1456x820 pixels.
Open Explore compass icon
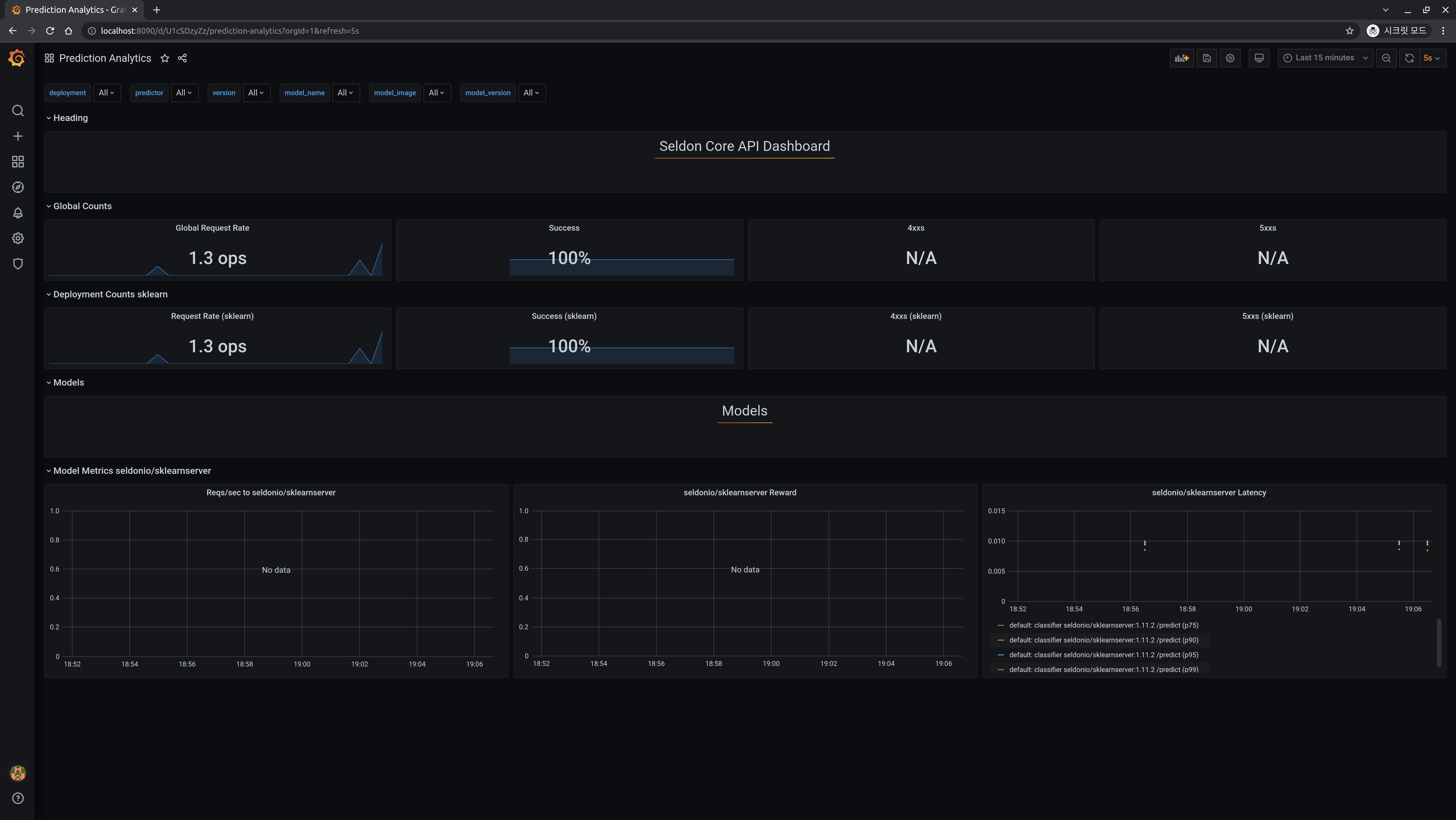(x=17, y=187)
